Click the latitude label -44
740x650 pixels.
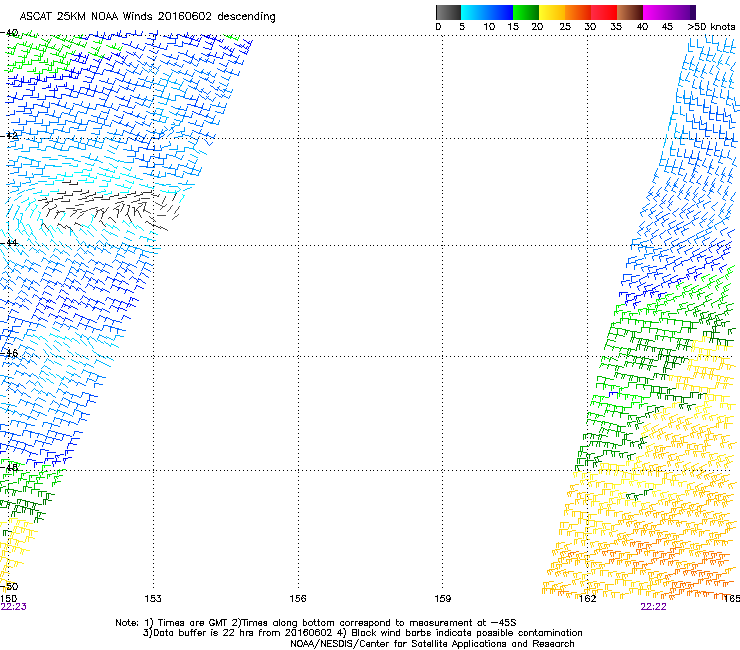tap(9, 243)
